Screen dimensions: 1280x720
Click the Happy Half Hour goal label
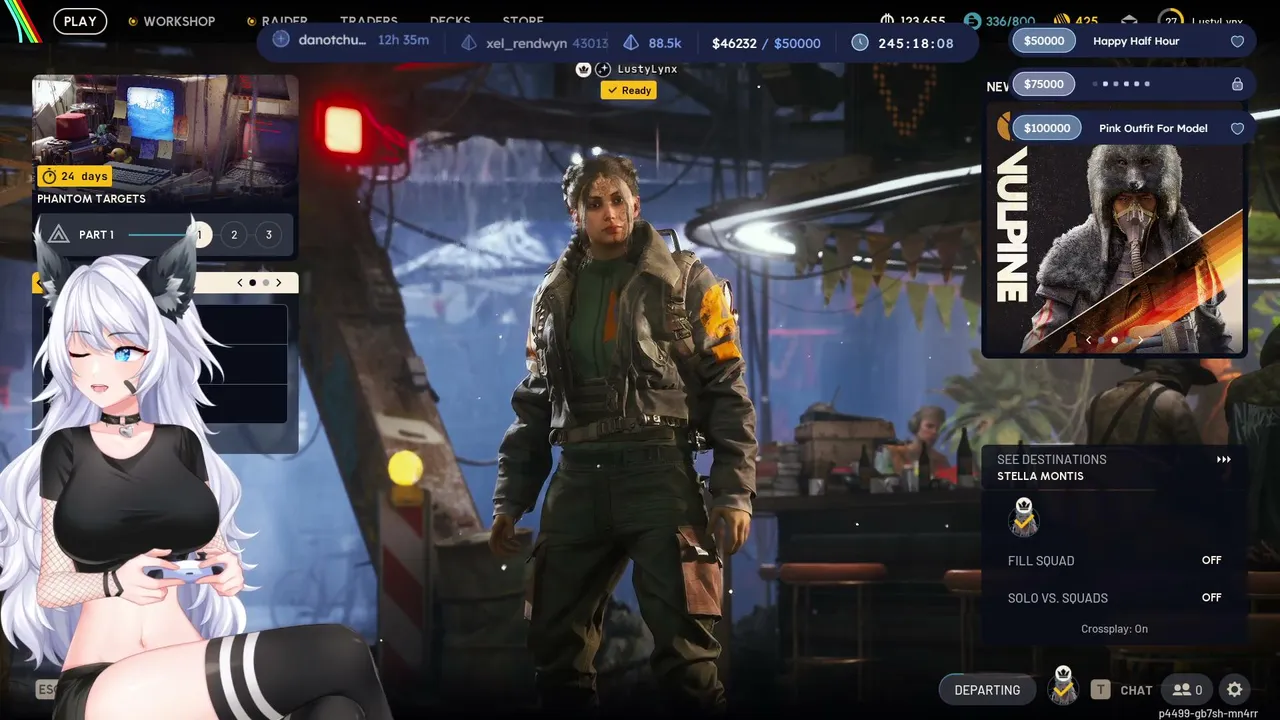(x=1136, y=42)
